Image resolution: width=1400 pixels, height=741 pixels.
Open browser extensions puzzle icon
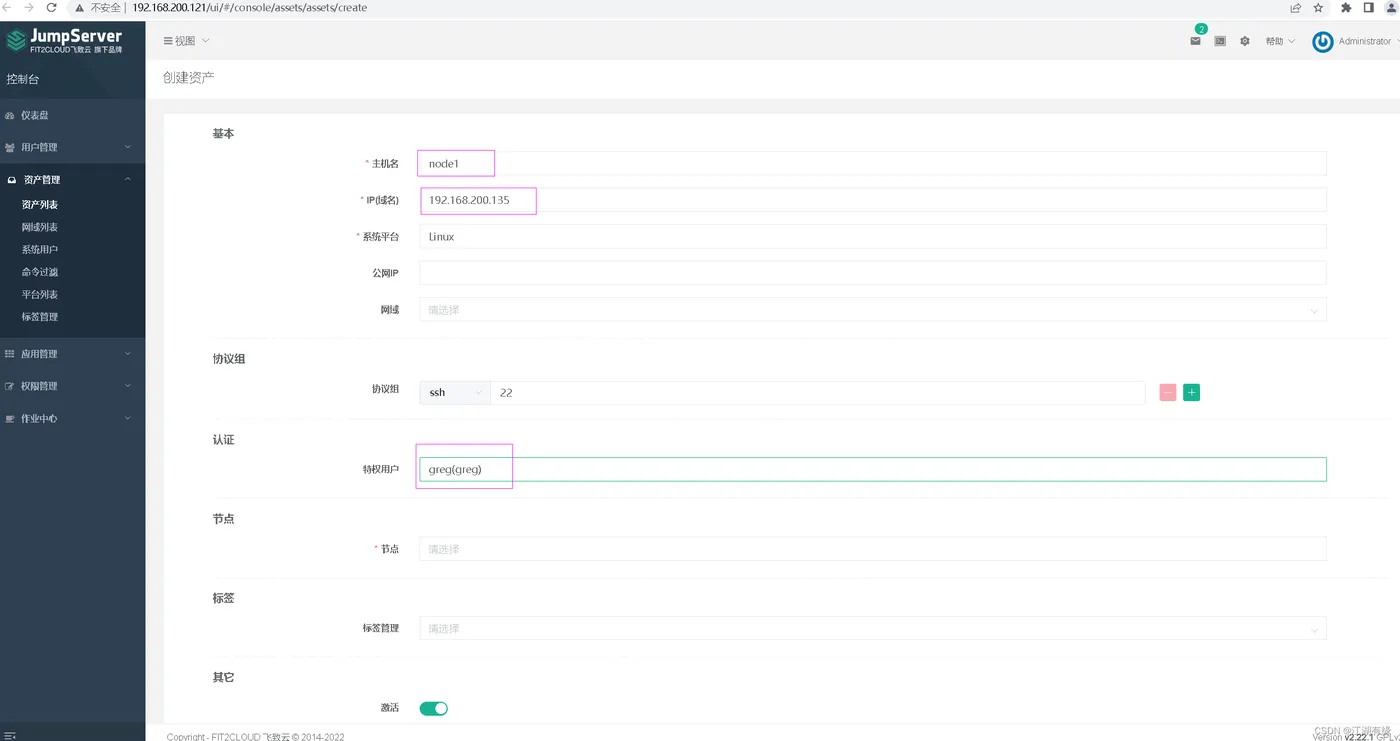1346,7
